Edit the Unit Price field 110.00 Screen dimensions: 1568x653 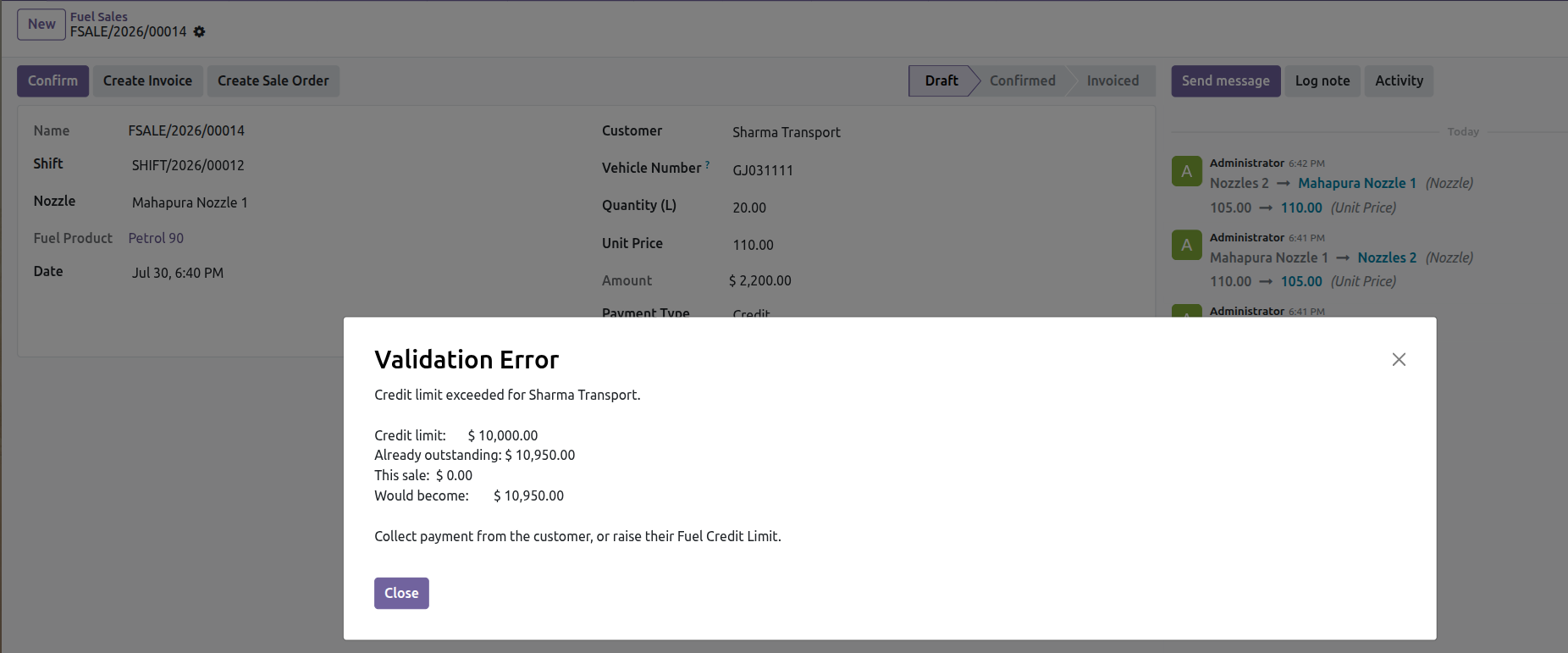coord(754,245)
